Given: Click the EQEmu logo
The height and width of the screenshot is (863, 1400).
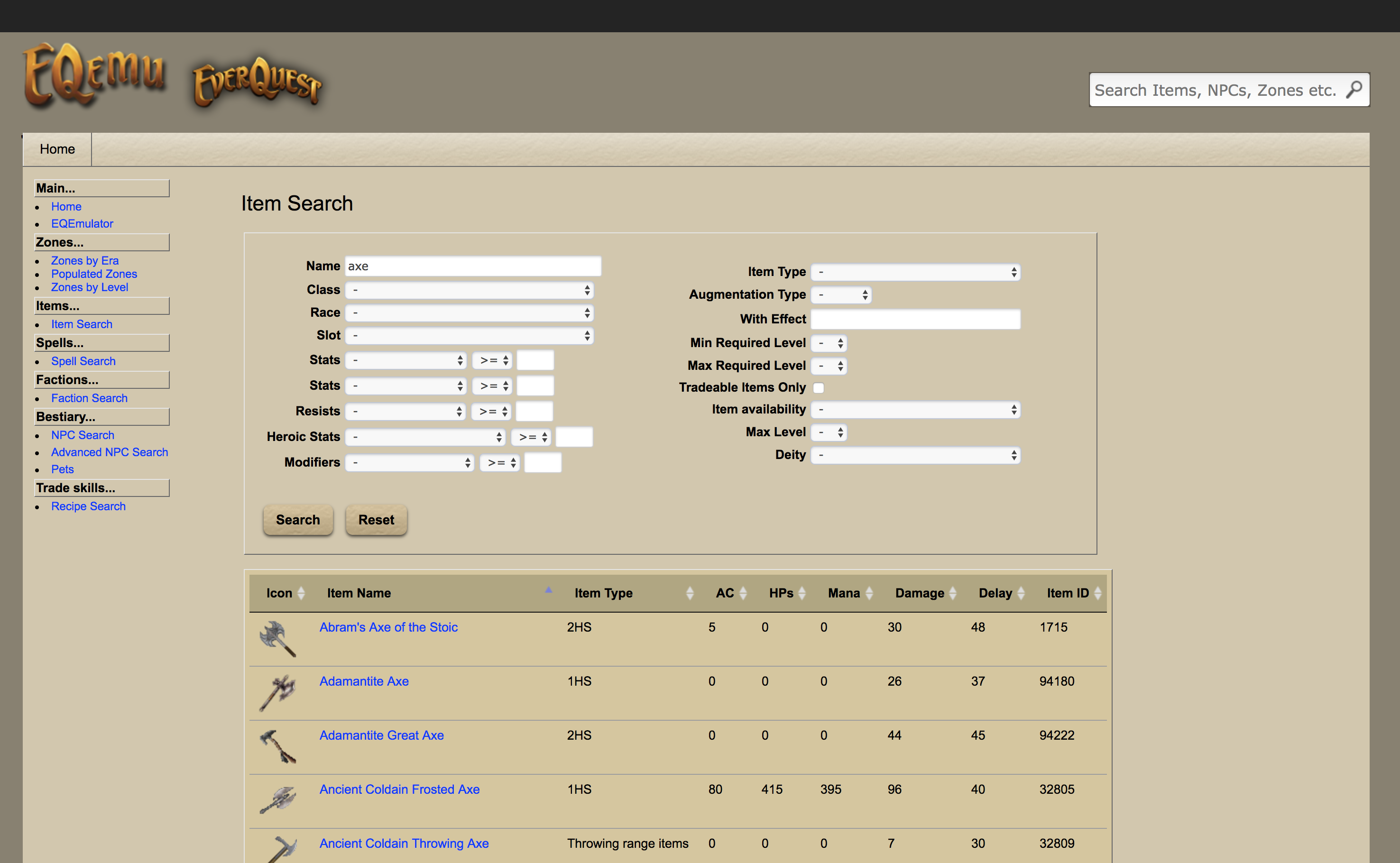Looking at the screenshot, I should (94, 75).
